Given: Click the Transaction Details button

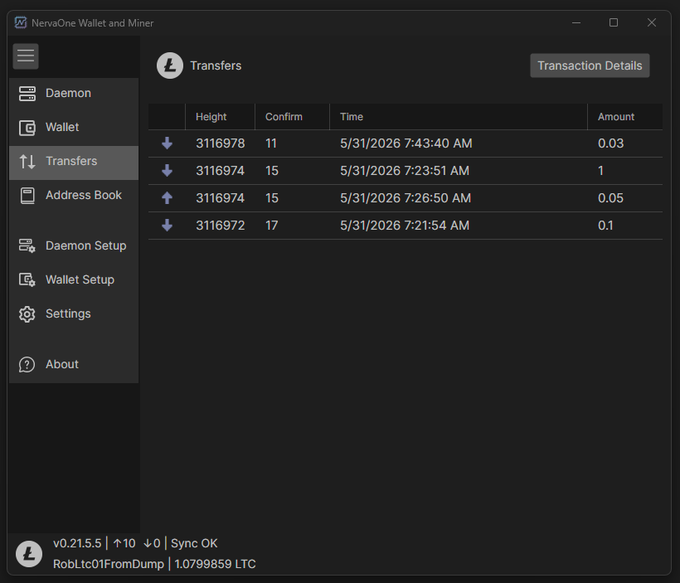Looking at the screenshot, I should (590, 66).
